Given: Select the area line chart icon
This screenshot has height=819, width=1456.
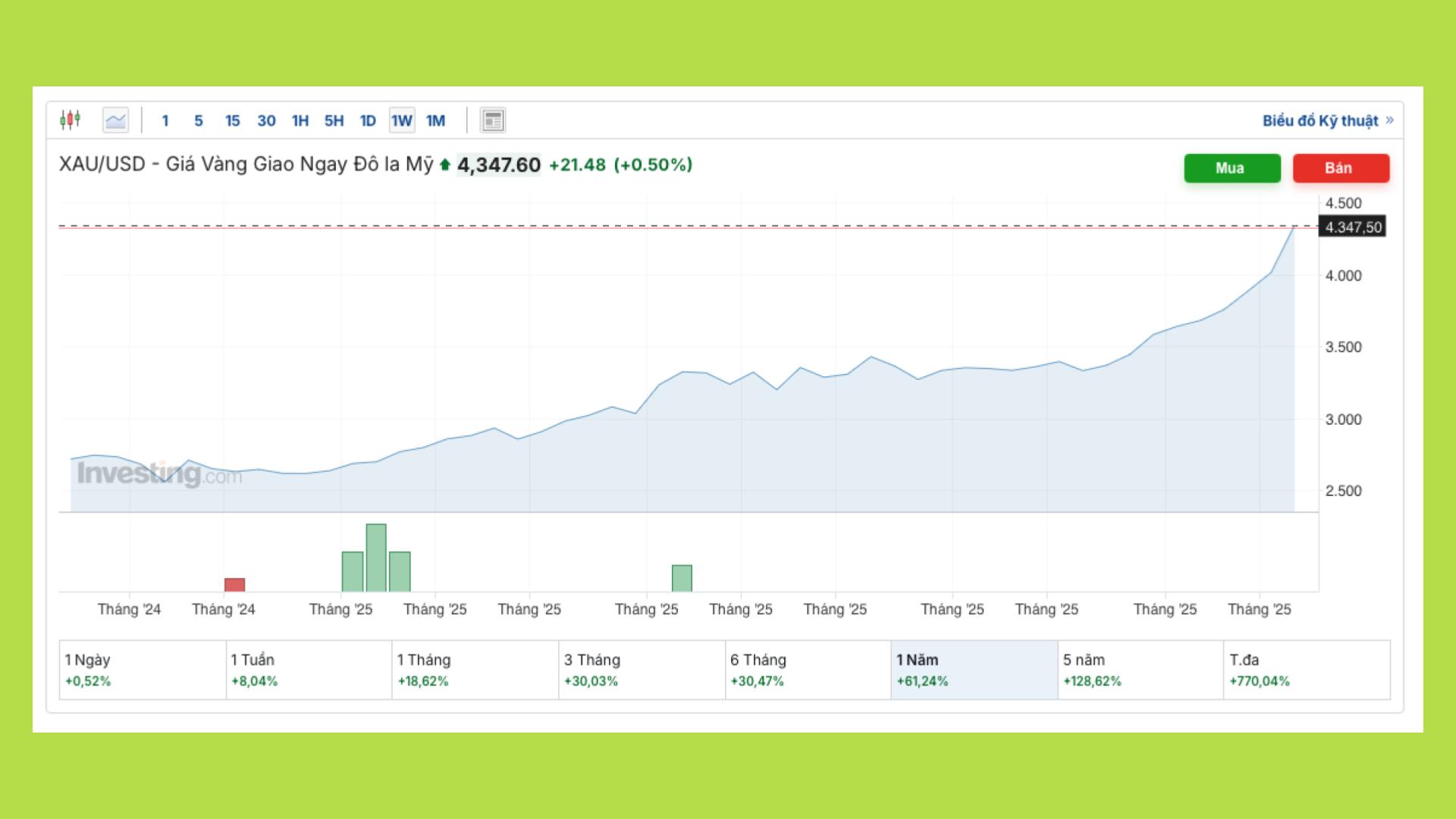Looking at the screenshot, I should (x=115, y=120).
